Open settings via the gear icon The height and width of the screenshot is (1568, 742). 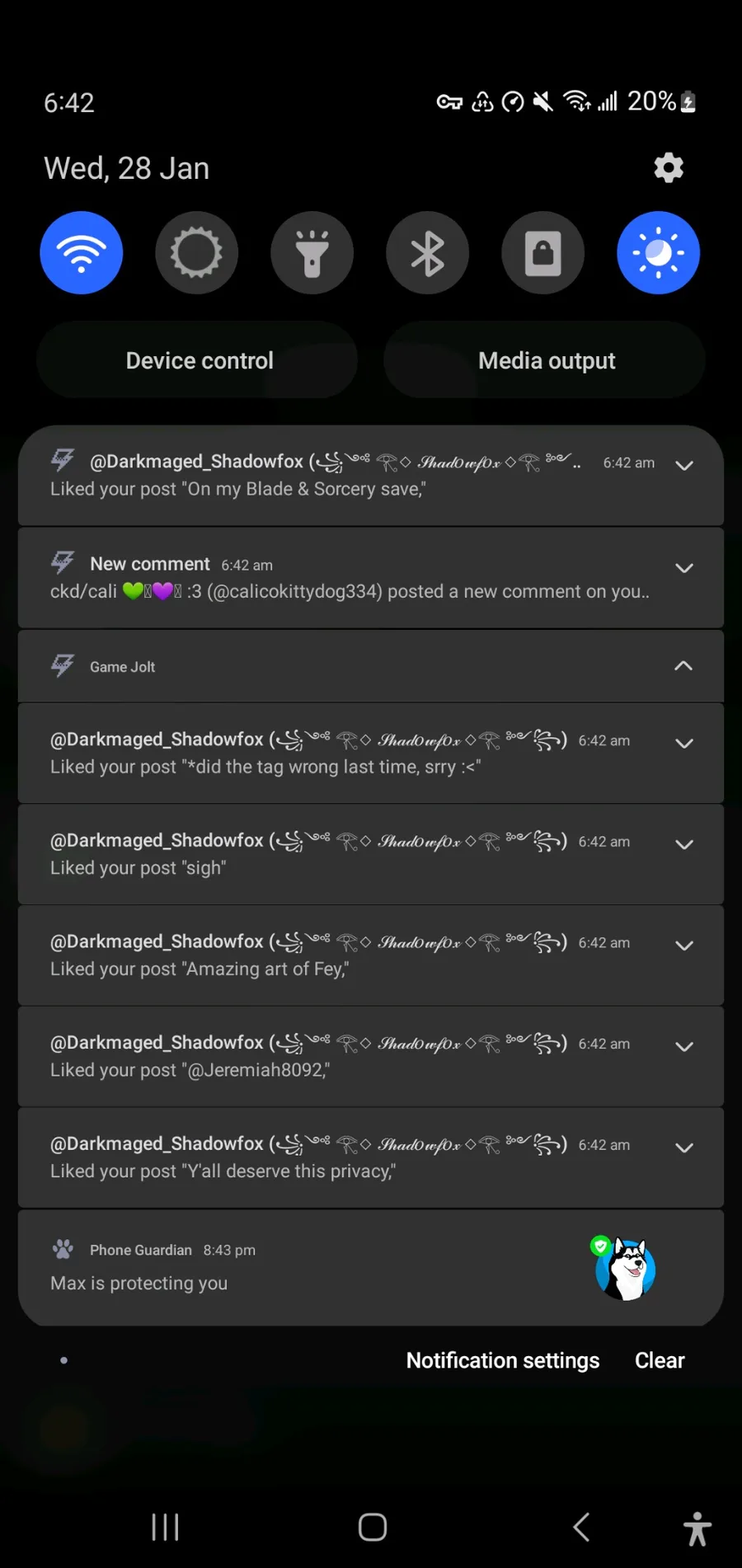click(669, 168)
